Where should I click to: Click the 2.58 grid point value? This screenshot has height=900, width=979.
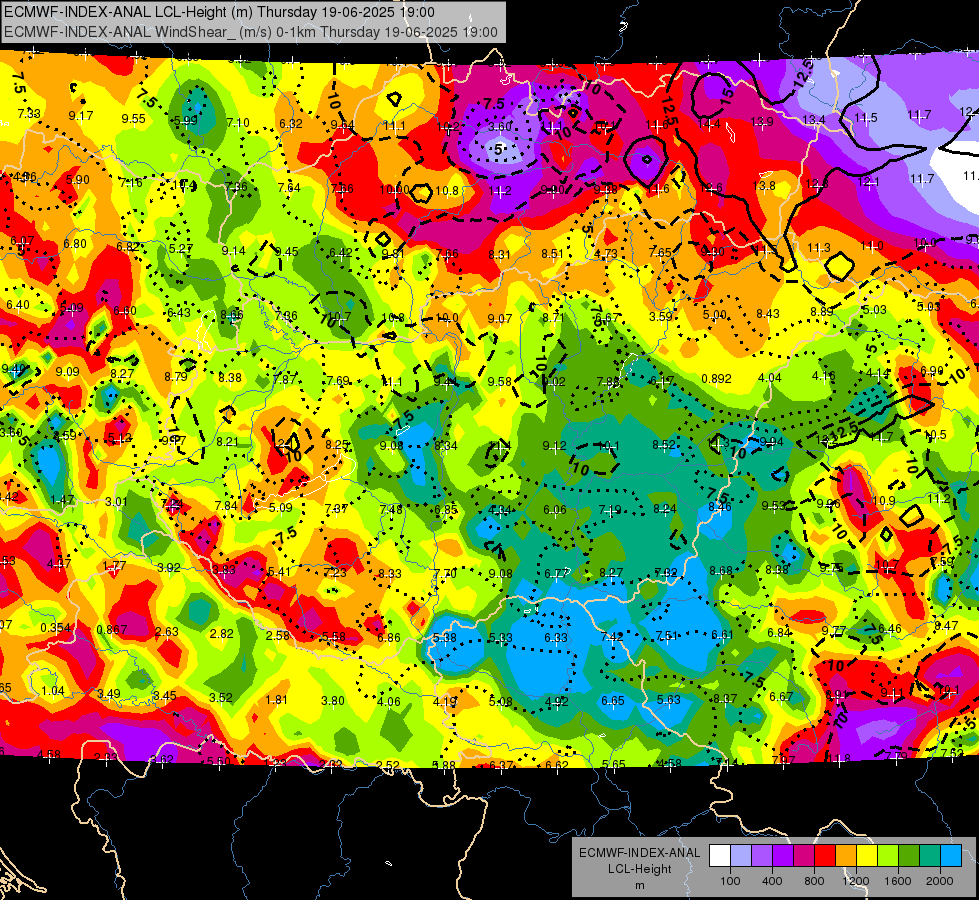(x=278, y=635)
